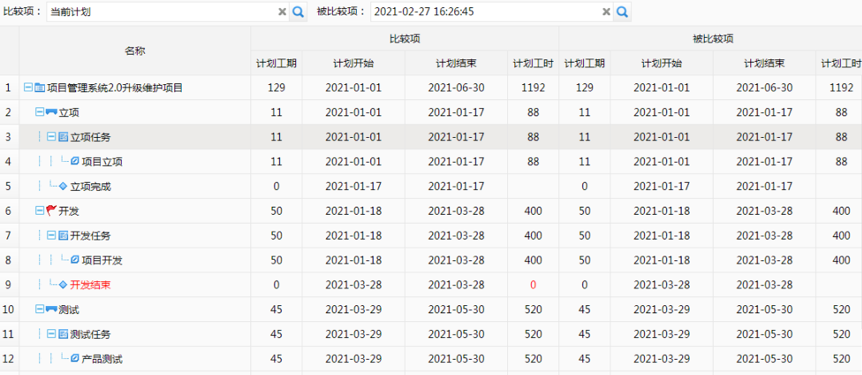Click the 名称 column header
Viewport: 862px width, 375px height.
(135, 51)
